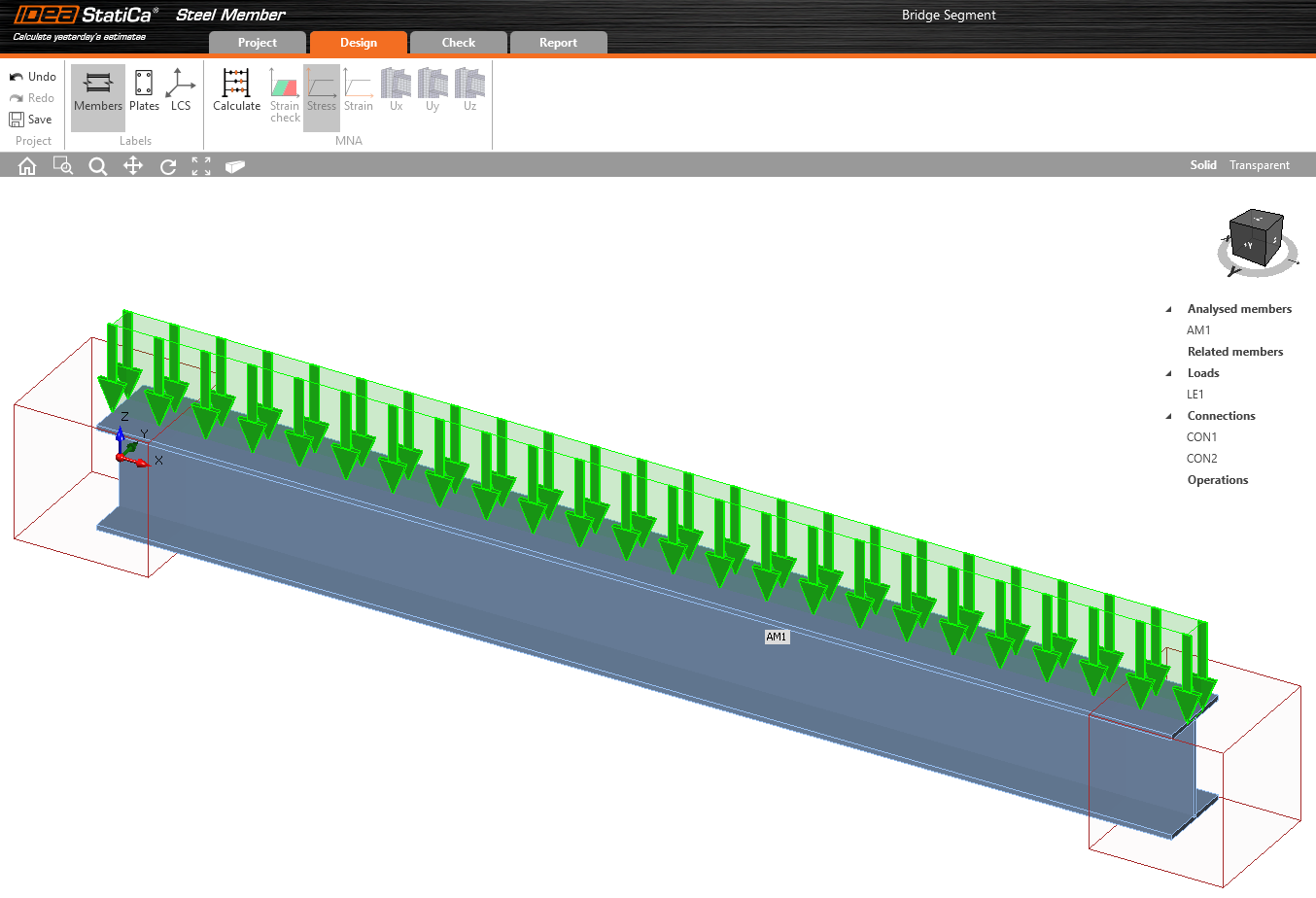Toggle LCS axis labels
The height and width of the screenshot is (898, 1316).
[x=181, y=91]
